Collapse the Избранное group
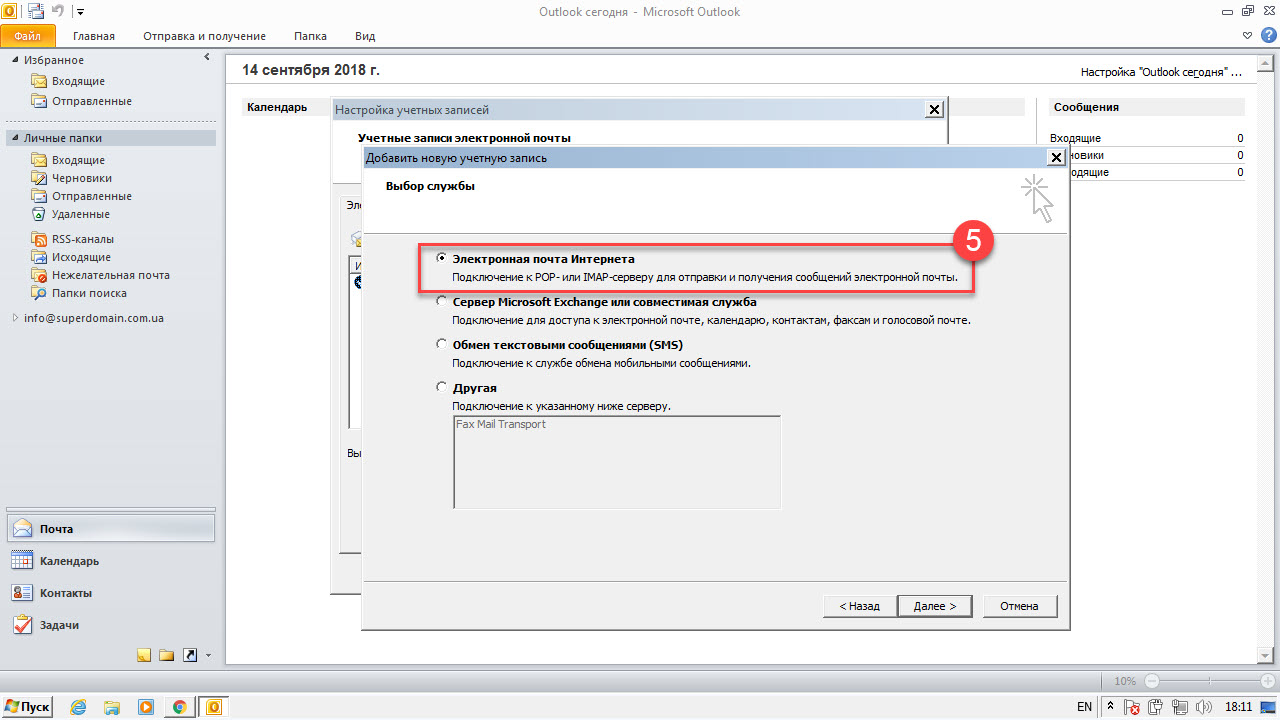 15,60
